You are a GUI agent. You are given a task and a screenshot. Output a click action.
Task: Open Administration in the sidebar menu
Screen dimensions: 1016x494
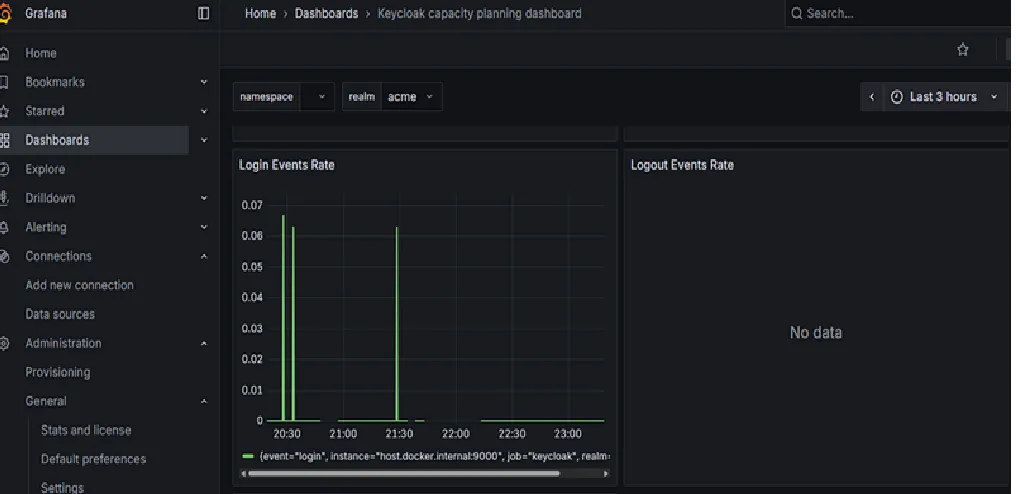click(x=63, y=344)
